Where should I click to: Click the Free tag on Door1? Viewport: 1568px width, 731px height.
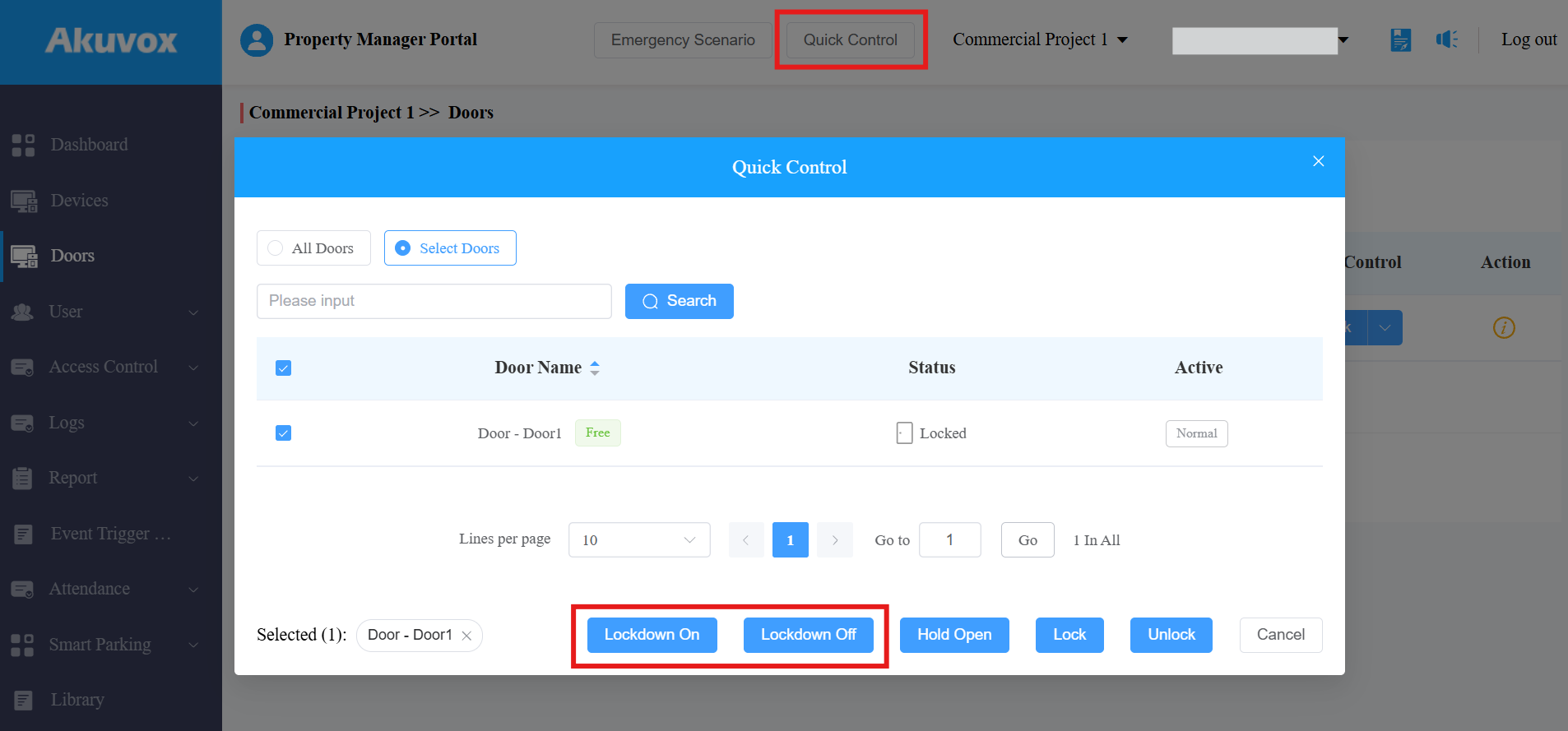[598, 433]
